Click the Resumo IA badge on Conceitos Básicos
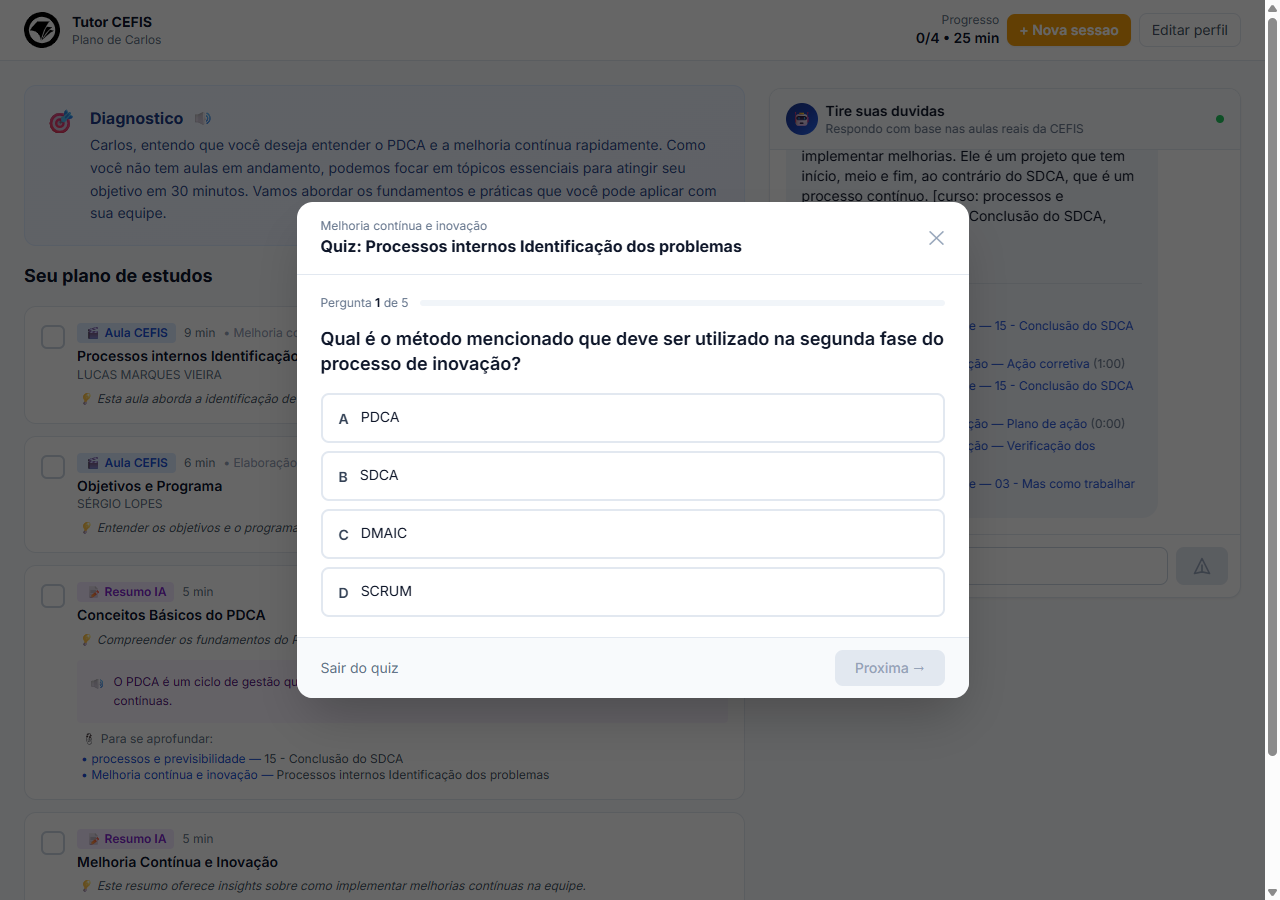 125,592
